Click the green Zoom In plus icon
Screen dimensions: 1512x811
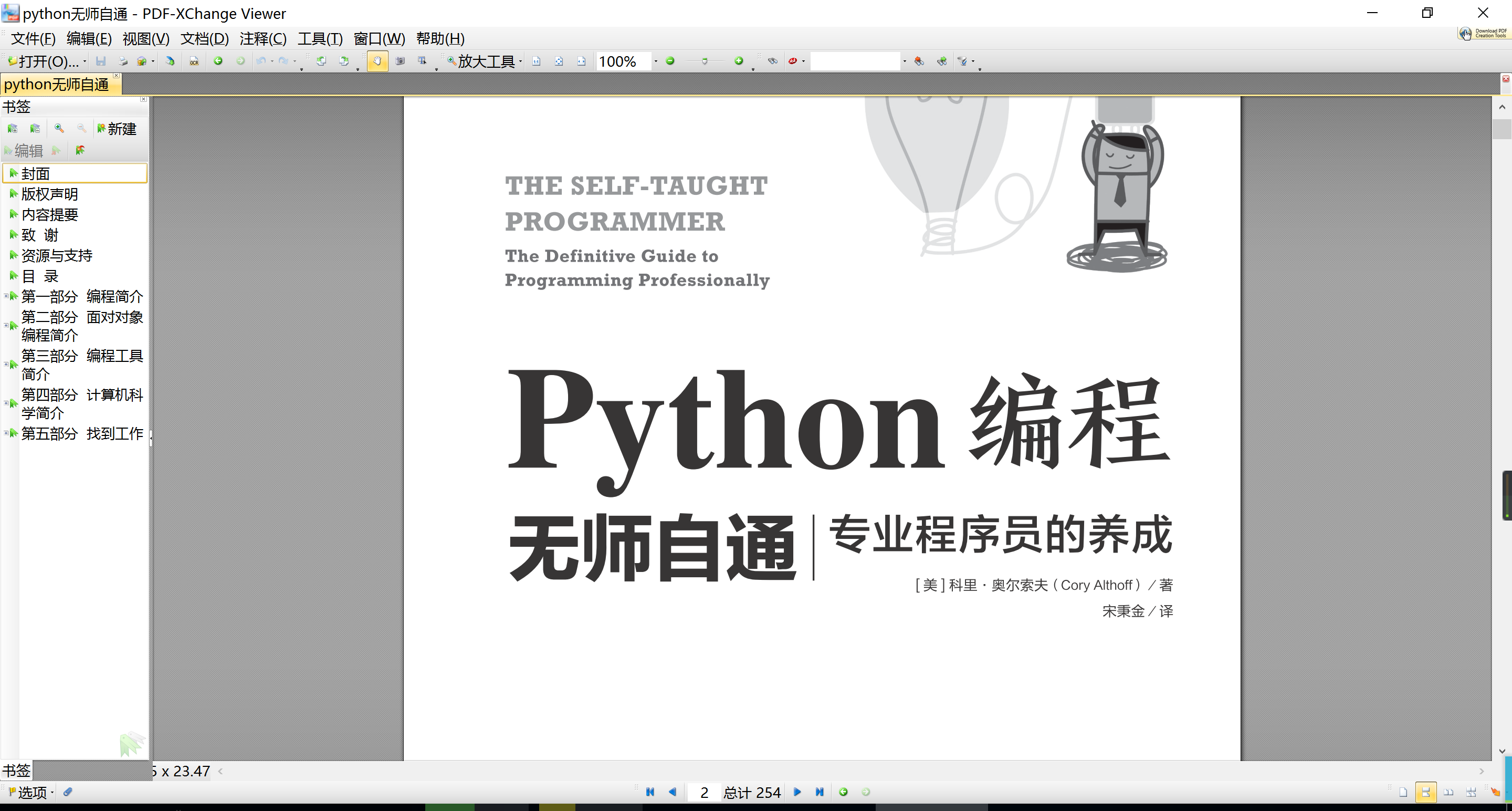(739, 61)
